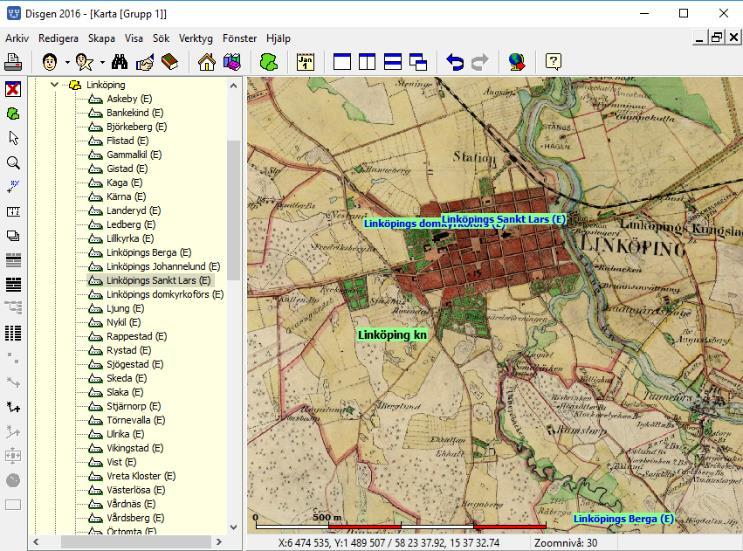Select Bankekind (E) parish
The width and height of the screenshot is (743, 551).
point(135,113)
